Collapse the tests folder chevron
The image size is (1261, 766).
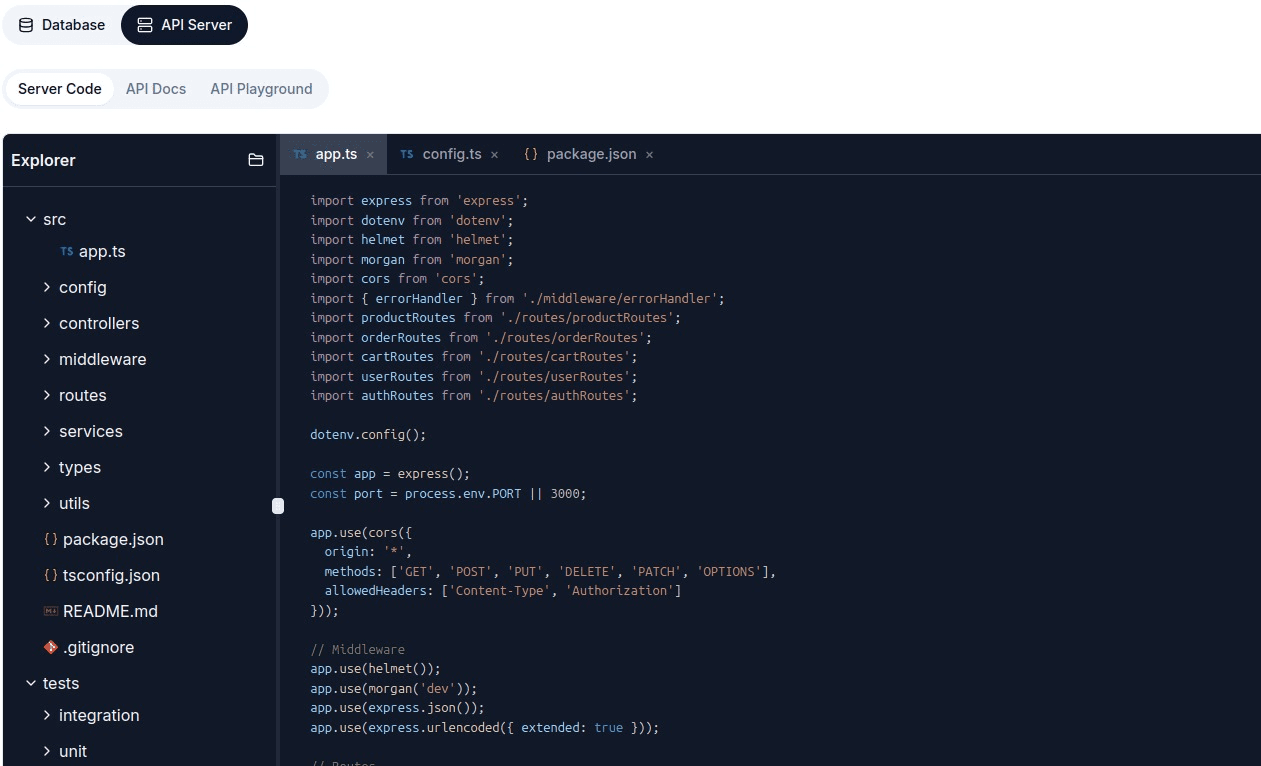(x=31, y=683)
